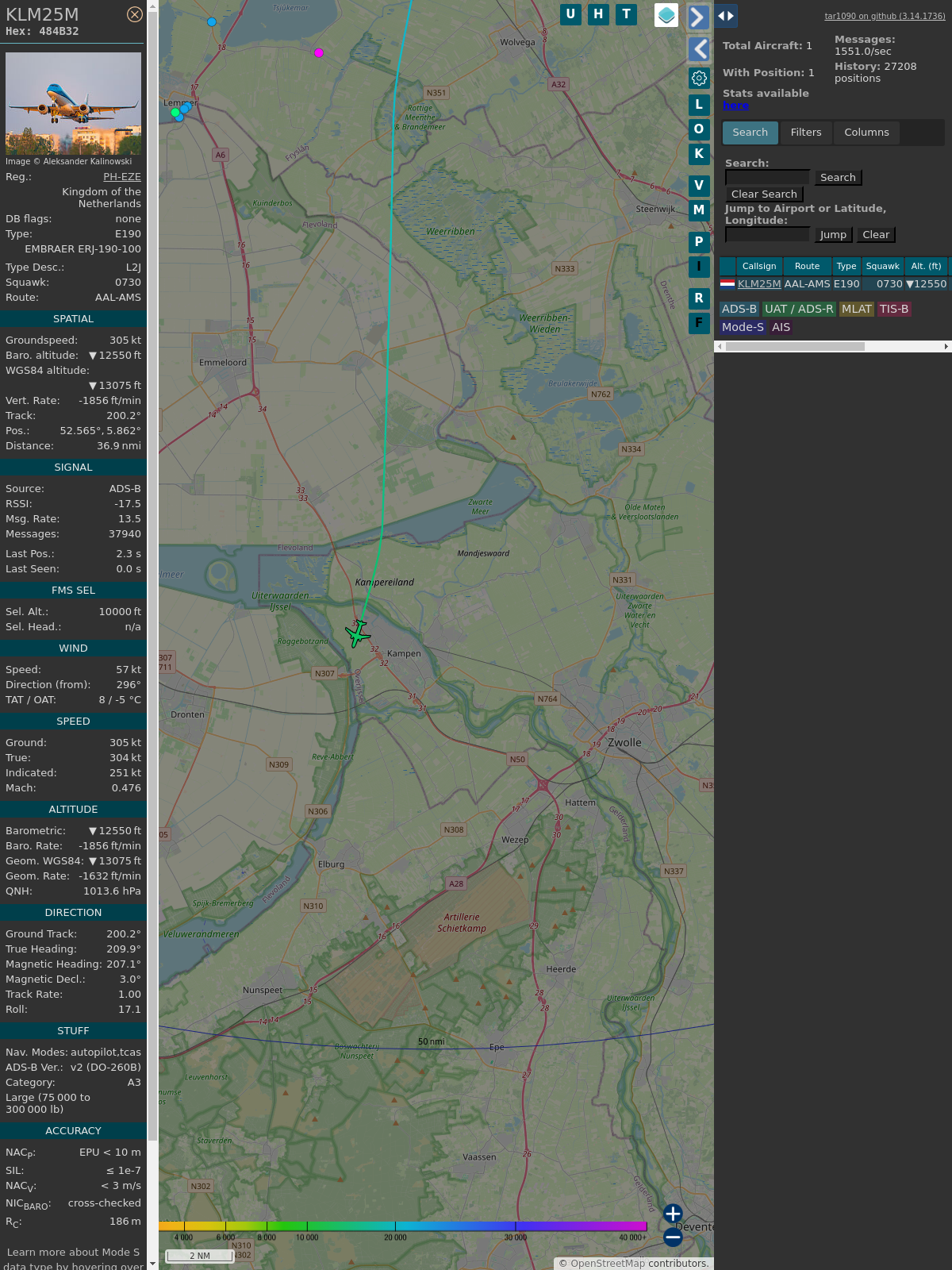Open tar1090 on github link
The width and height of the screenshot is (952, 1270).
(x=885, y=16)
